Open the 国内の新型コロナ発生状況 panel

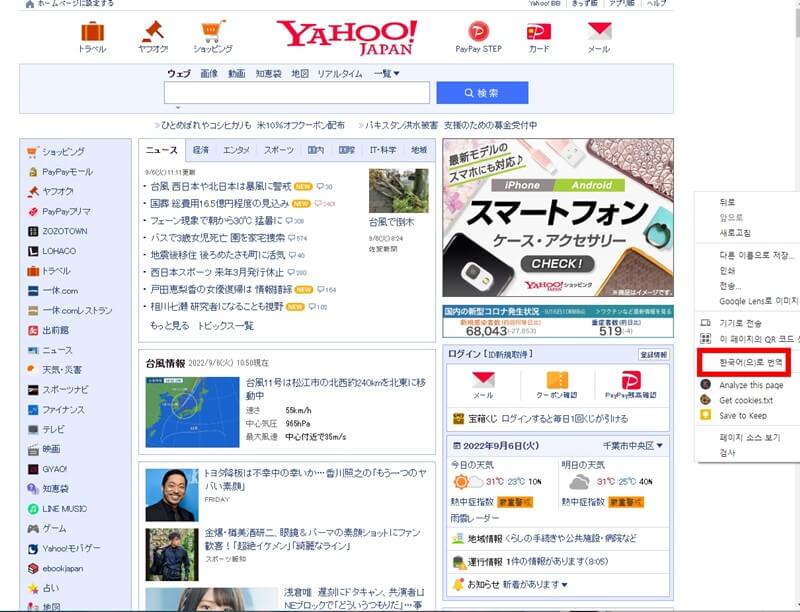coord(558,321)
